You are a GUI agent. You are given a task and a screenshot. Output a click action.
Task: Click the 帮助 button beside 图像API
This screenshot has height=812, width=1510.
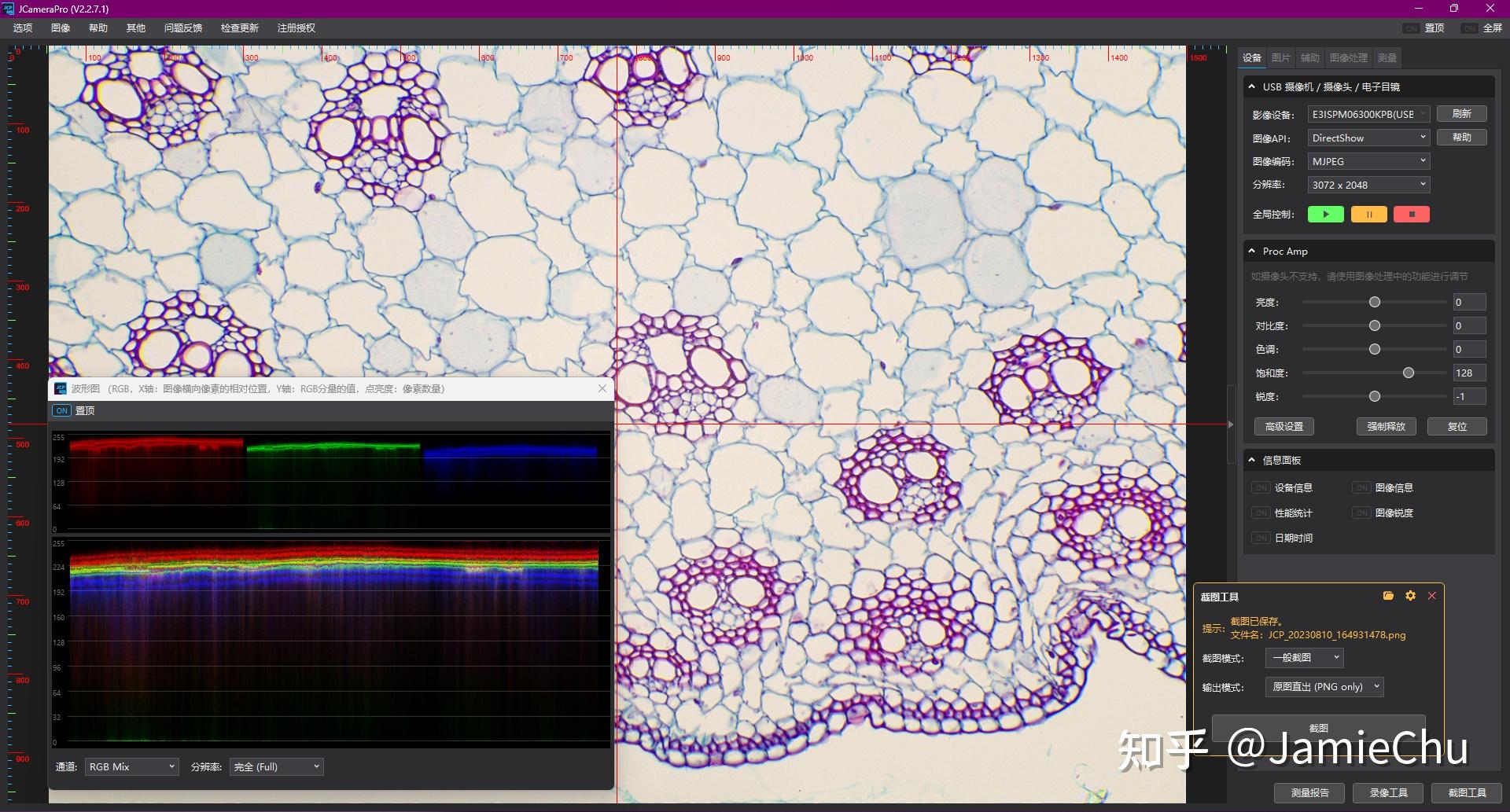1462,138
